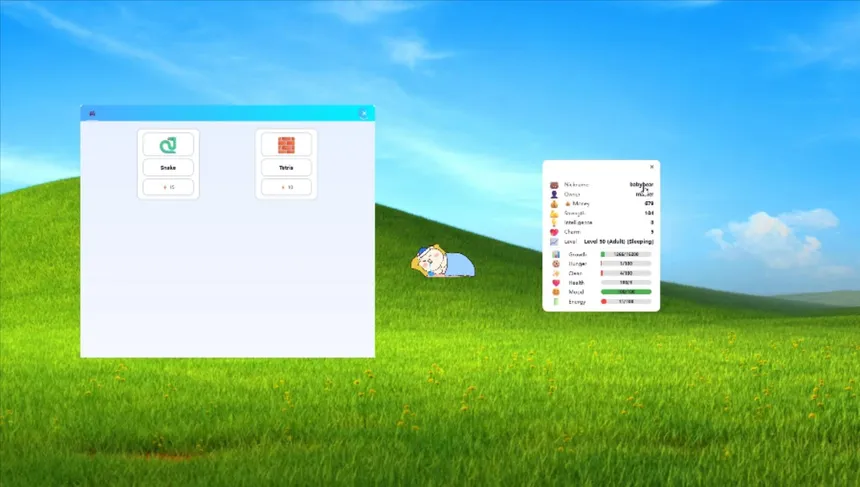Click the Hunger progress bar
The width and height of the screenshot is (860, 487).
pos(626,264)
